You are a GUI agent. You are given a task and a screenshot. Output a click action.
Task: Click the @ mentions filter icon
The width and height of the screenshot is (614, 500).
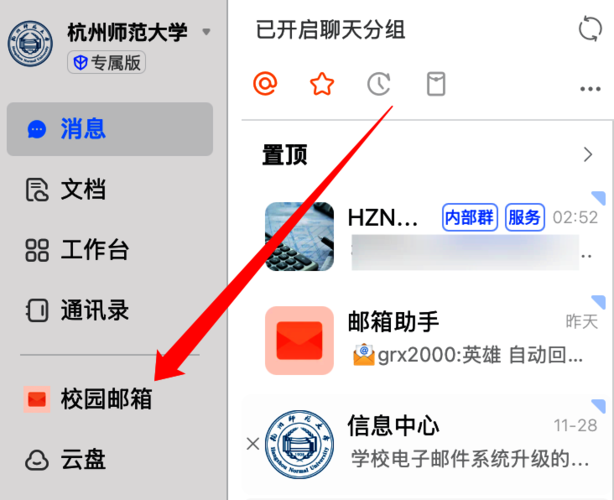265,83
